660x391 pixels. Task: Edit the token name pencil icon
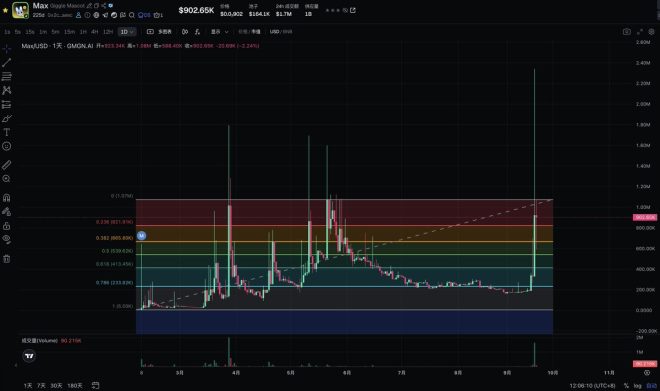pyautogui.click(x=89, y=5)
